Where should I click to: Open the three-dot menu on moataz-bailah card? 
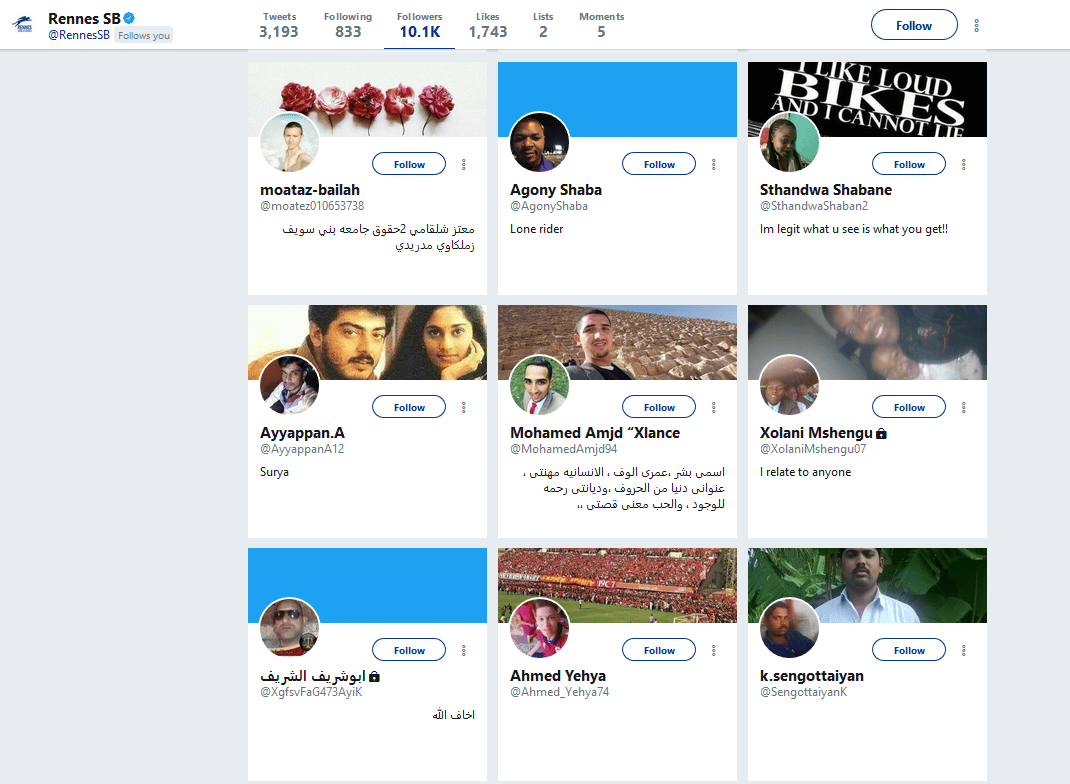463,164
